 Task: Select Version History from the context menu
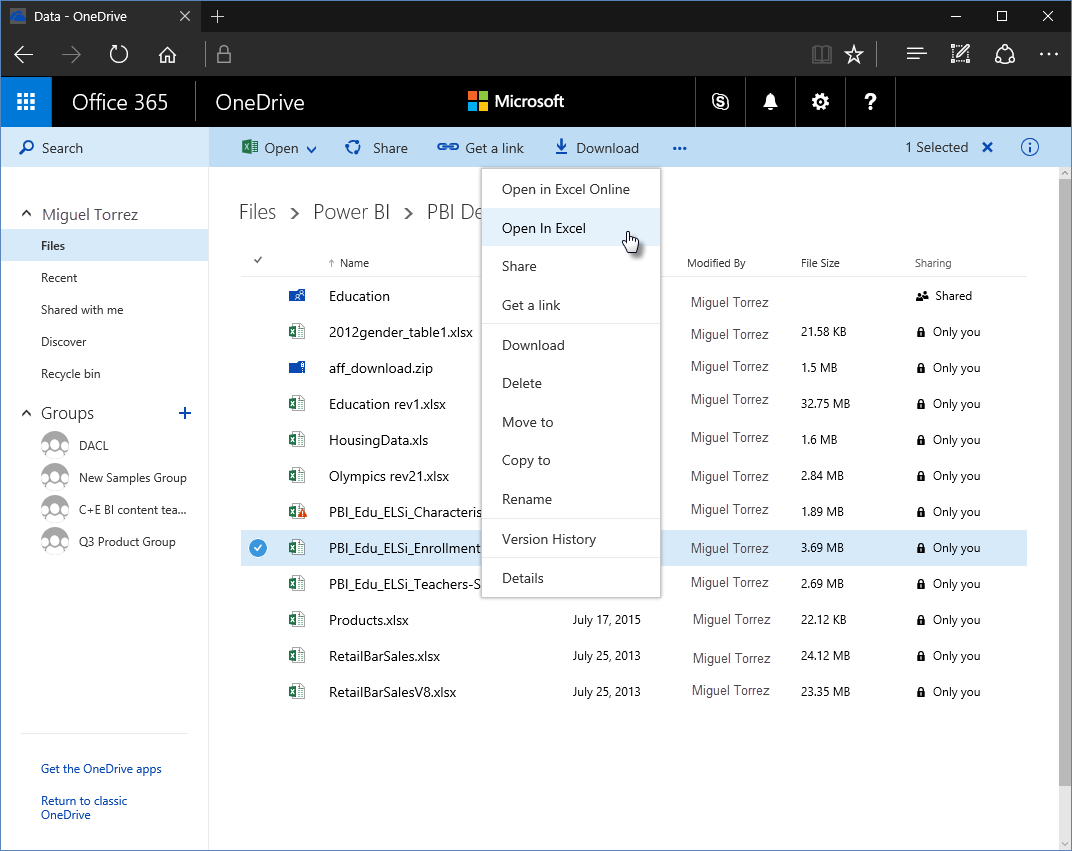549,538
